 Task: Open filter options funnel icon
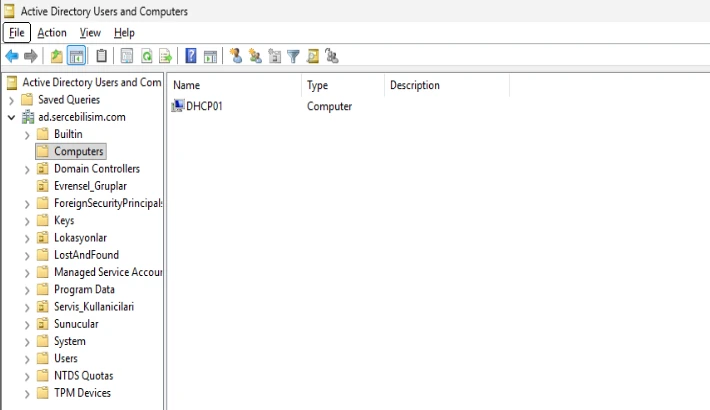(293, 56)
